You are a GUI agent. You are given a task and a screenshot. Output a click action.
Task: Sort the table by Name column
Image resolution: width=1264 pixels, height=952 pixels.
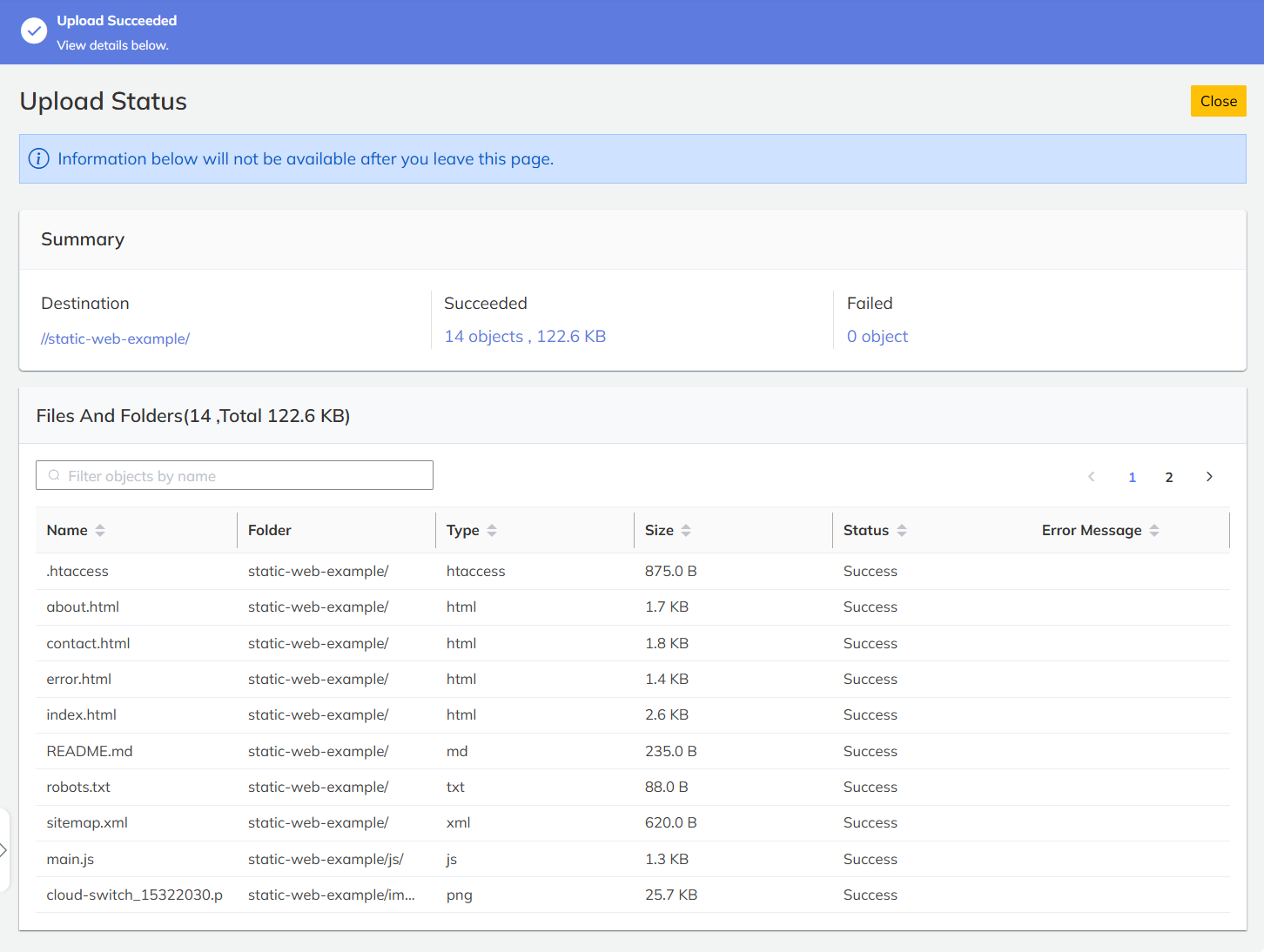100,529
